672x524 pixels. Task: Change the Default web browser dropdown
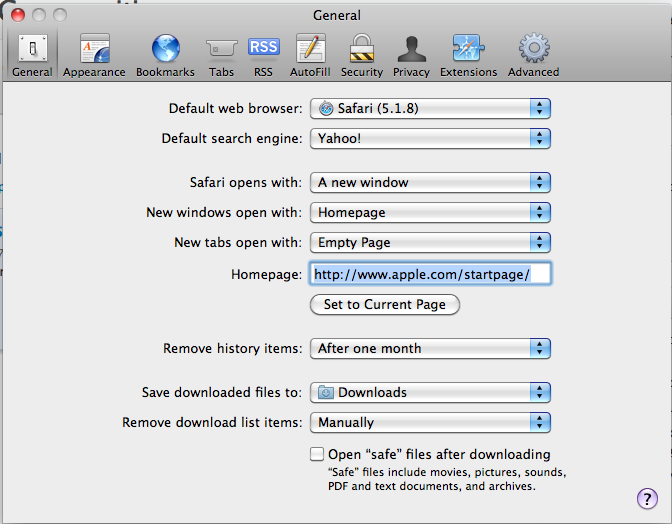(x=430, y=108)
